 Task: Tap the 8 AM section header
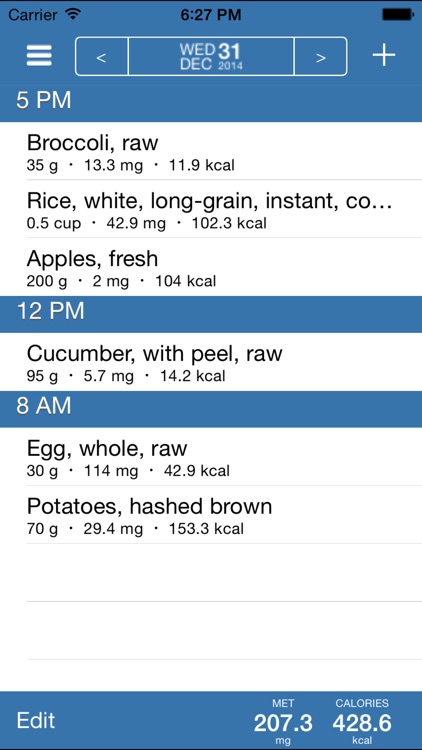click(211, 409)
